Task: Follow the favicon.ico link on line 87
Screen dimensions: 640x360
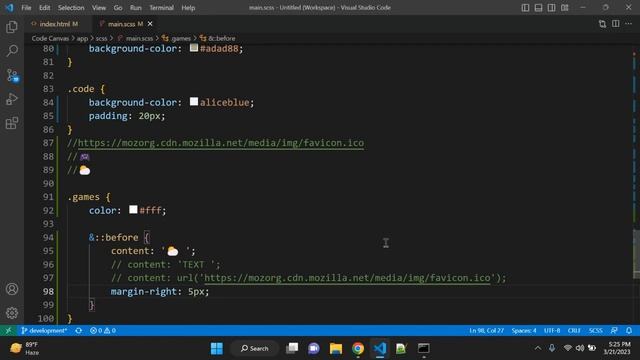Action: coord(221,143)
